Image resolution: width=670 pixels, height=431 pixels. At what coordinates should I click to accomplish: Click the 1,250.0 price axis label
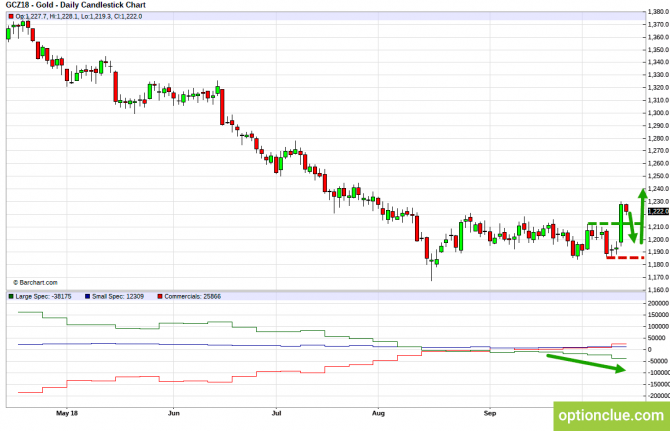658,176
